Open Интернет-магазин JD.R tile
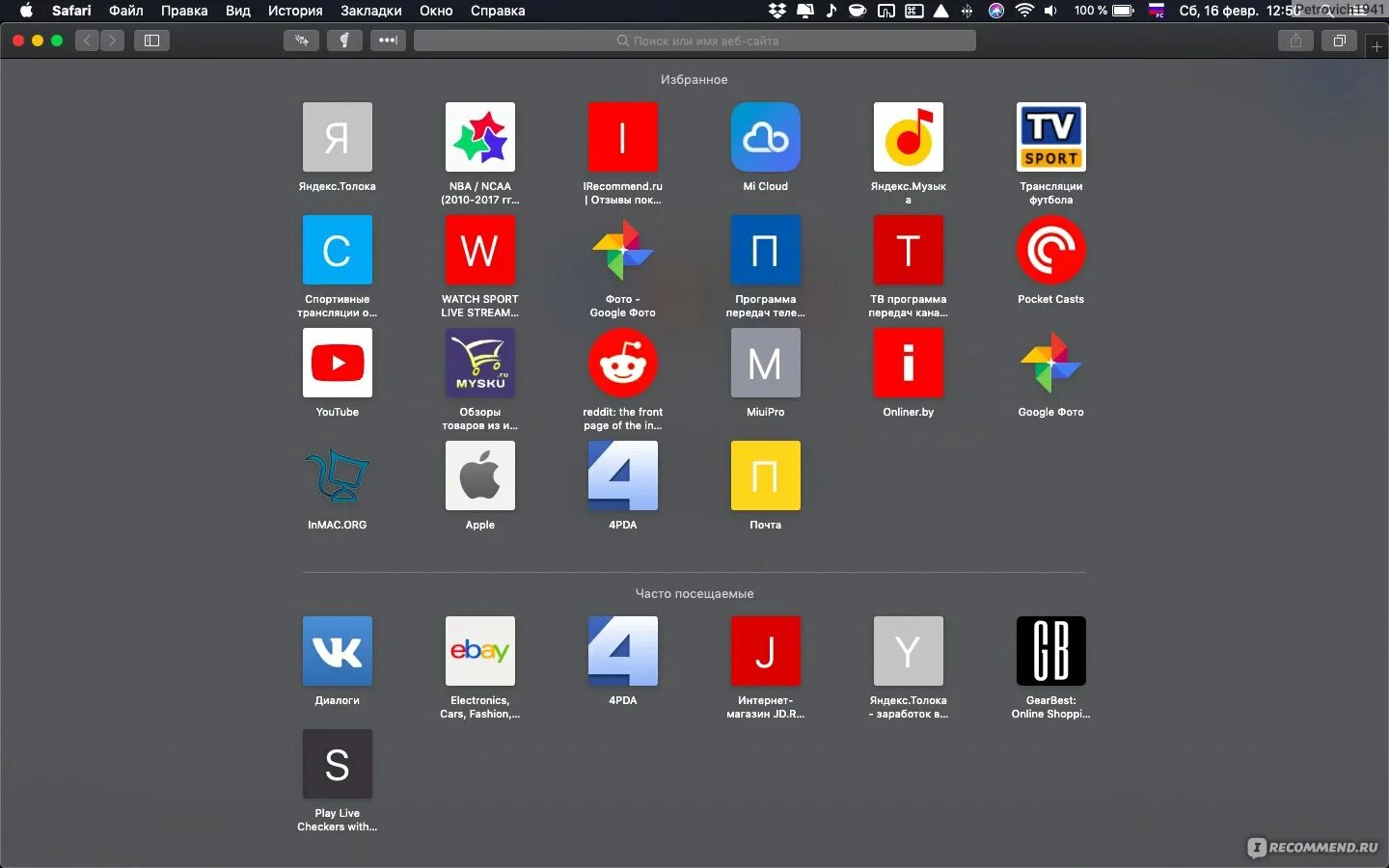1389x868 pixels. 765,651
